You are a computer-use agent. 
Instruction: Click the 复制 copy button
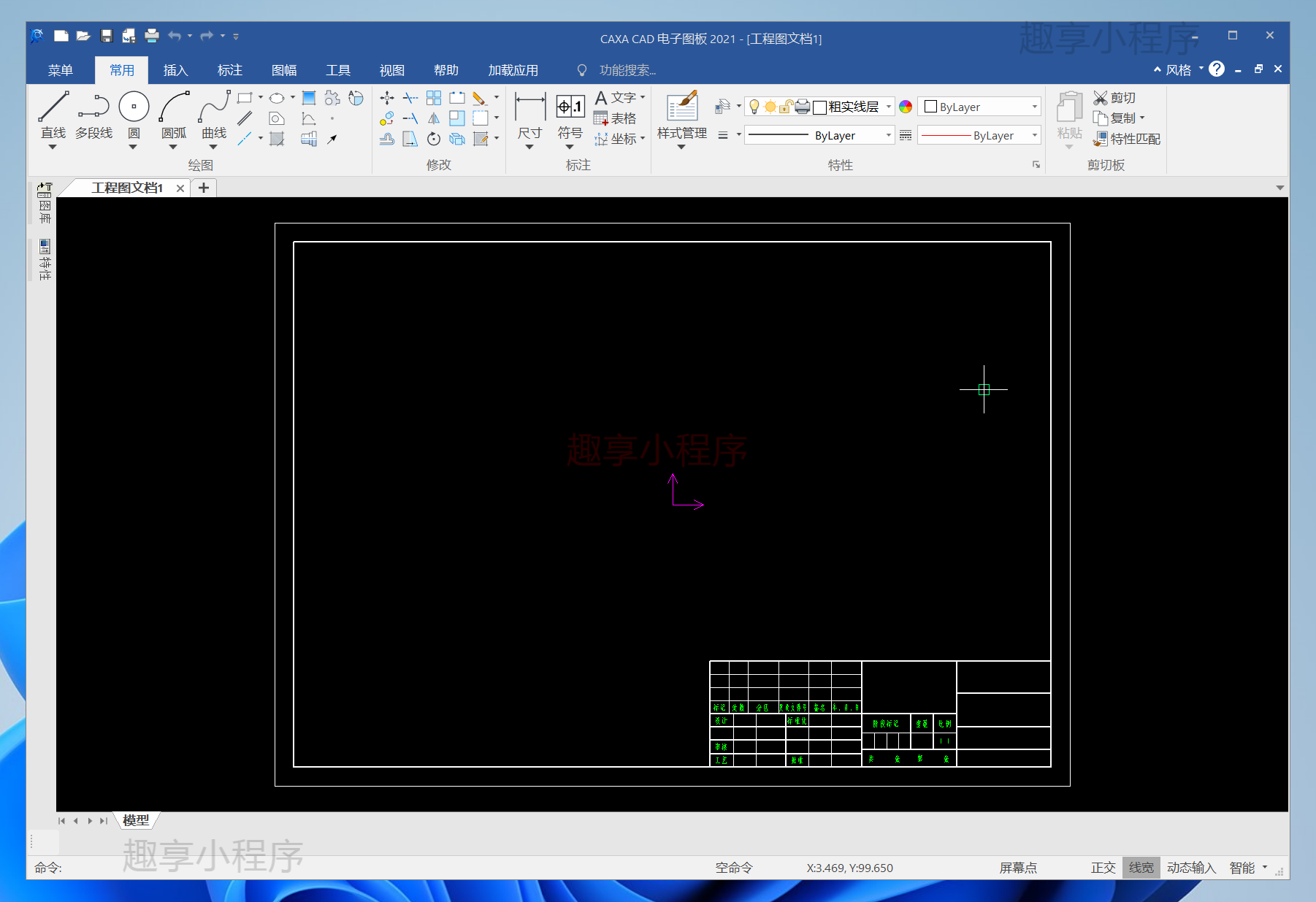pos(1114,118)
